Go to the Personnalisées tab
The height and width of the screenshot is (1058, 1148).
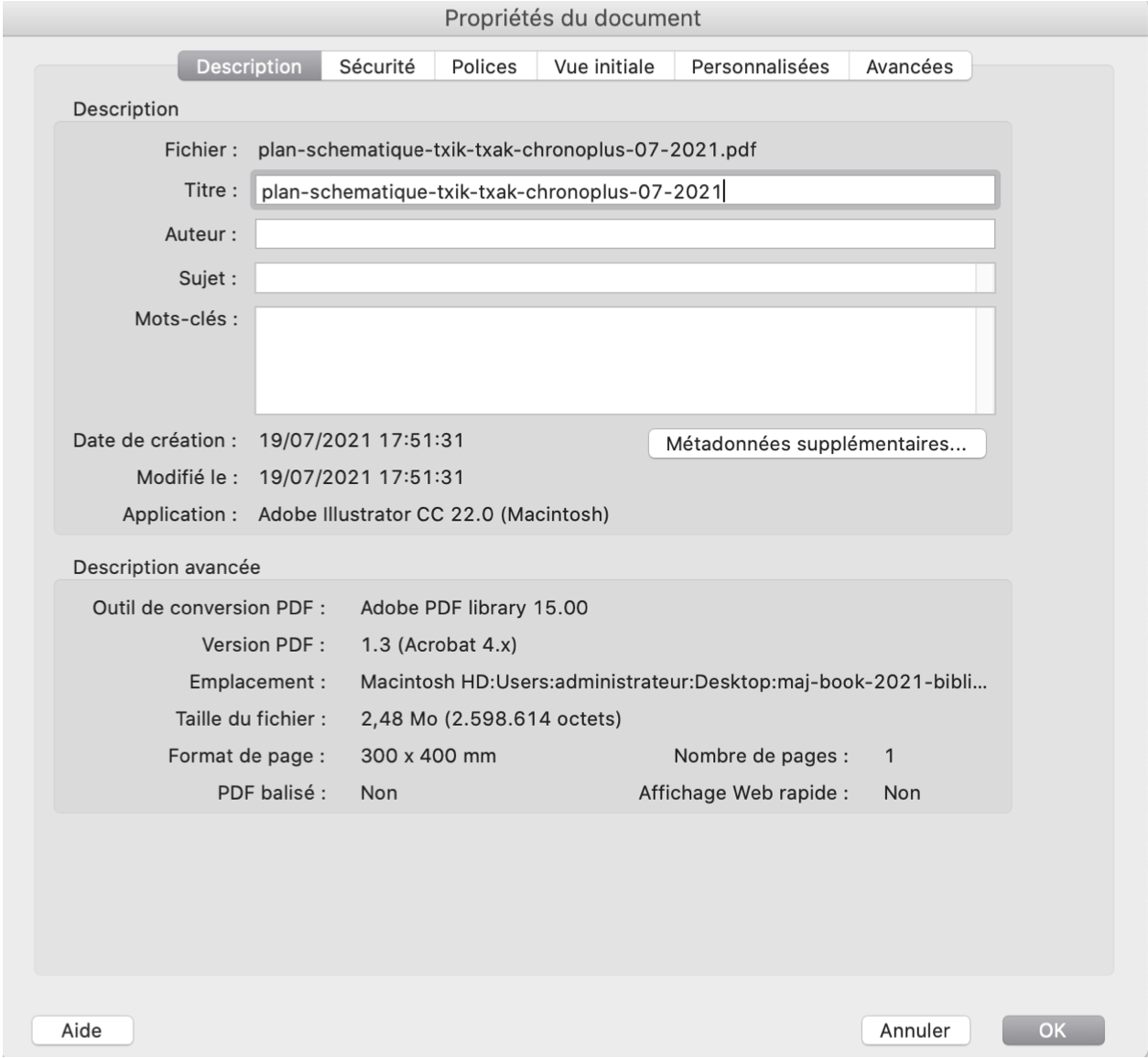(760, 67)
